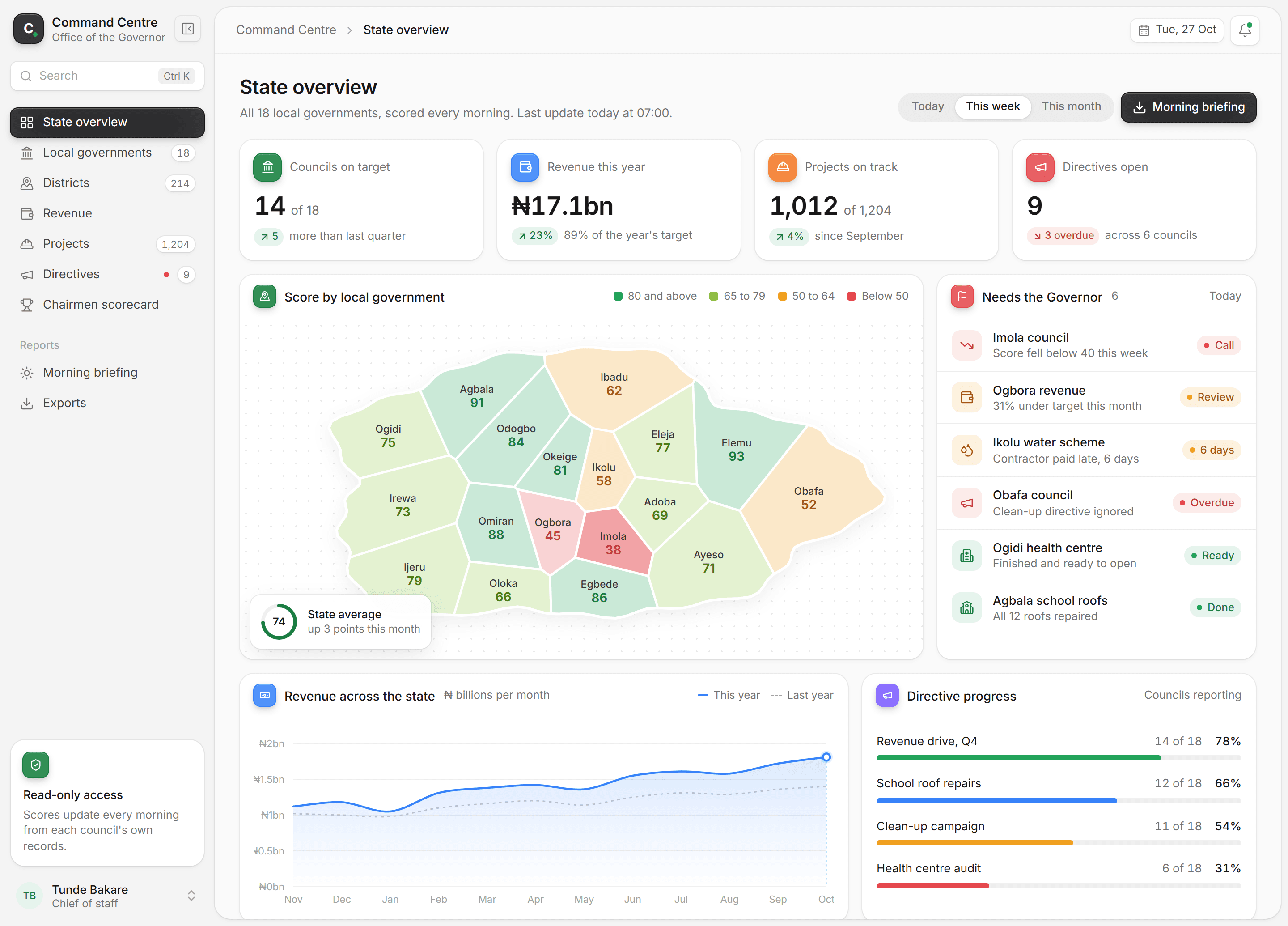
Task: Switch the period to This month
Action: tap(1071, 106)
